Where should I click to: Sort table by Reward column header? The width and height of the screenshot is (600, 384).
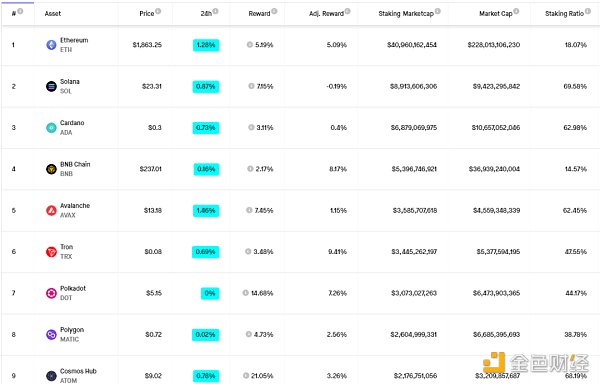(259, 13)
